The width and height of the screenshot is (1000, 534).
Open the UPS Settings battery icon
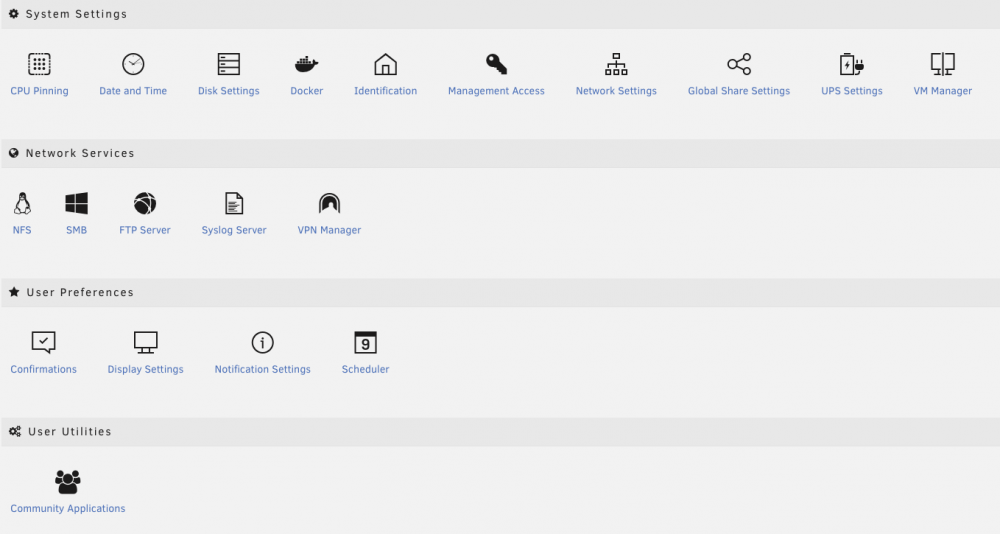851,64
